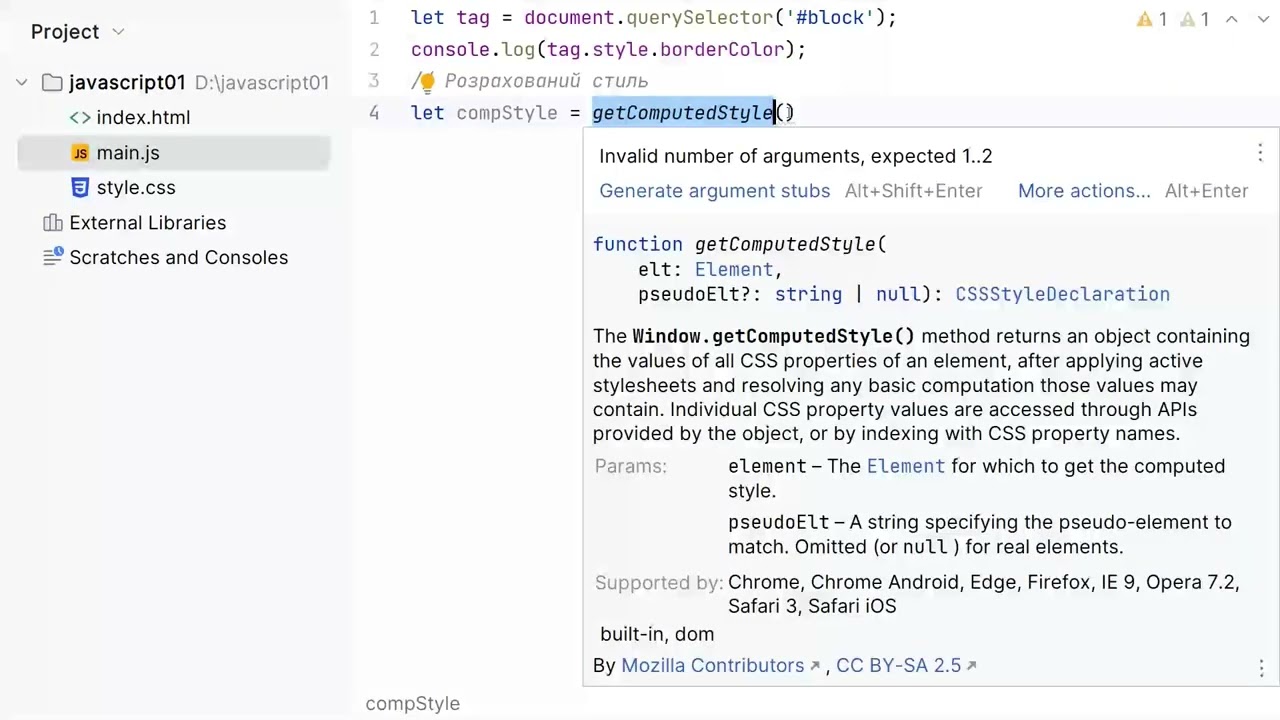Click the warning indicator in editor corner
Image resolution: width=1280 pixels, height=720 pixels.
click(x=1152, y=19)
